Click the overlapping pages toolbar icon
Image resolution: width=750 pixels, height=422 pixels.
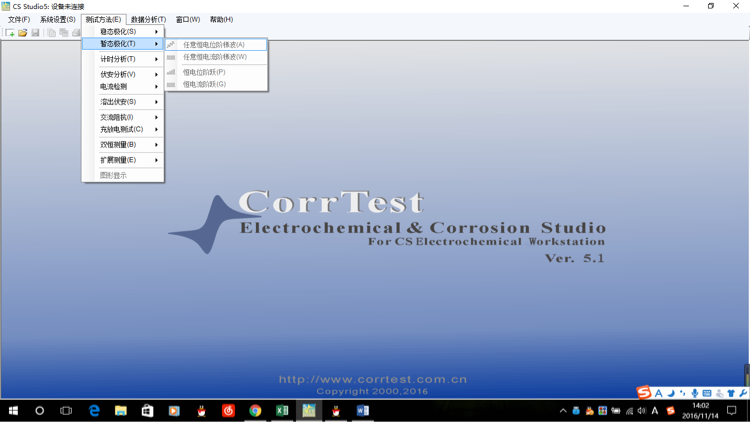tap(64, 33)
